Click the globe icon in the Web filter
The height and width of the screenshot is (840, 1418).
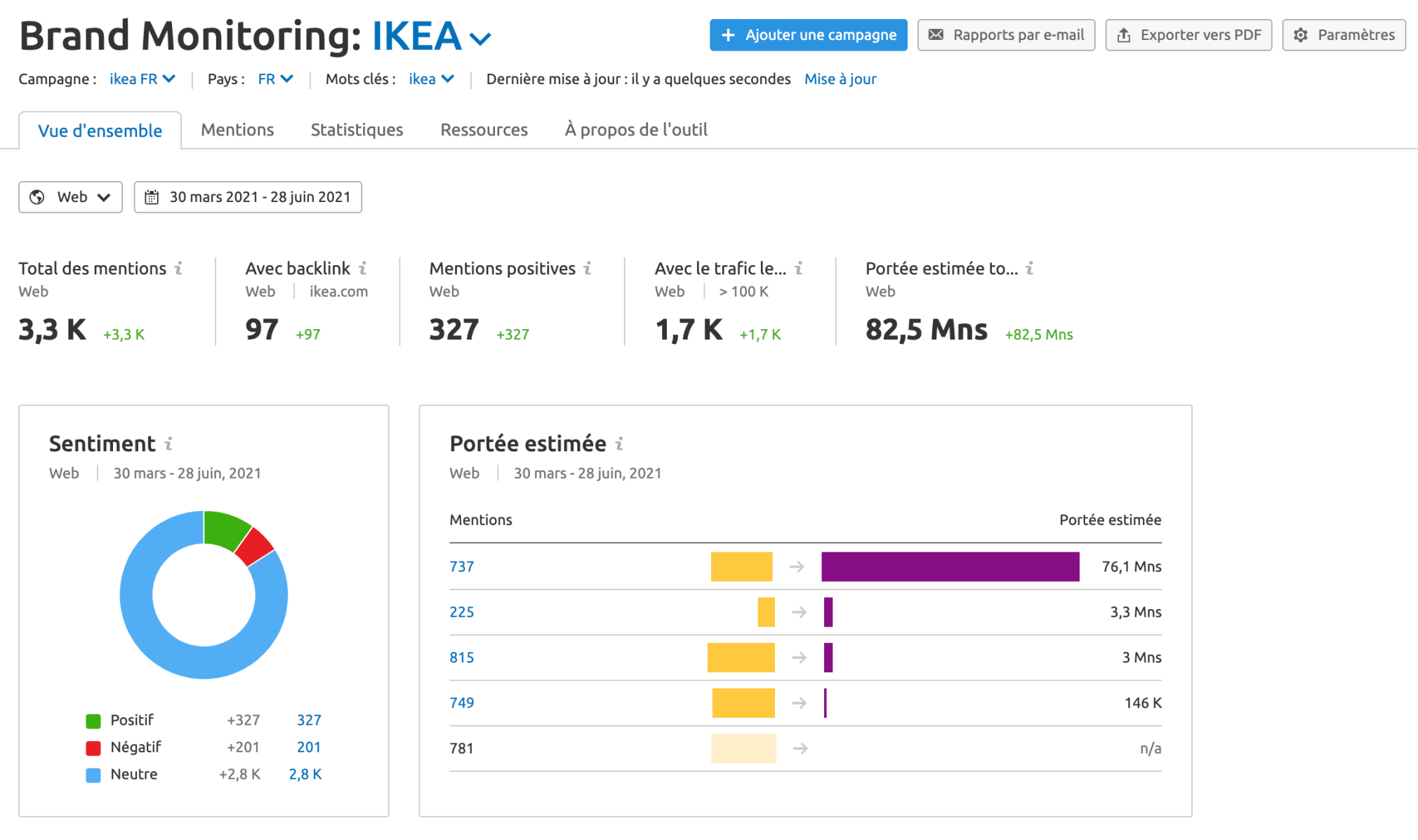(x=37, y=197)
